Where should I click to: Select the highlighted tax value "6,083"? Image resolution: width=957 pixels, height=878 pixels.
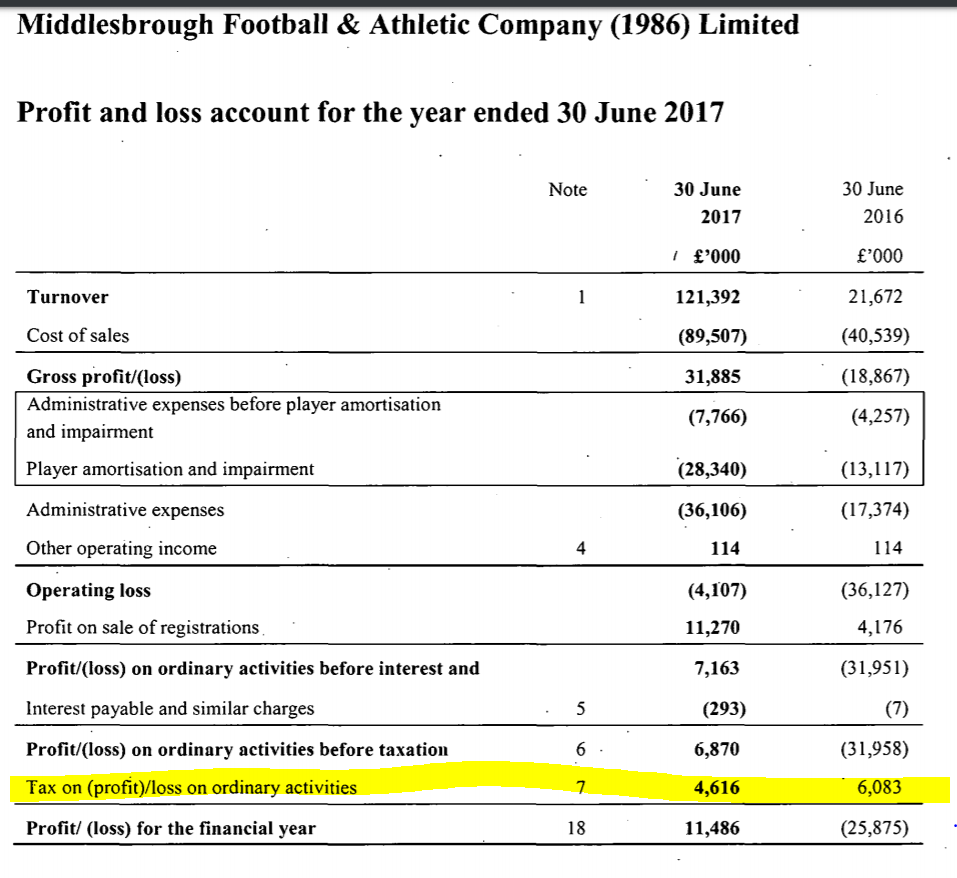(x=879, y=788)
